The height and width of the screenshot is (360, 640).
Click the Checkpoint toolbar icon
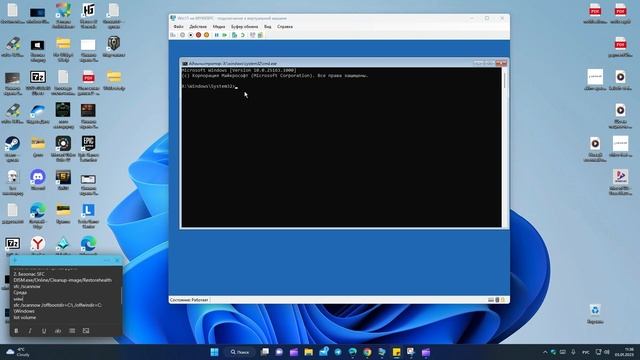234,35
